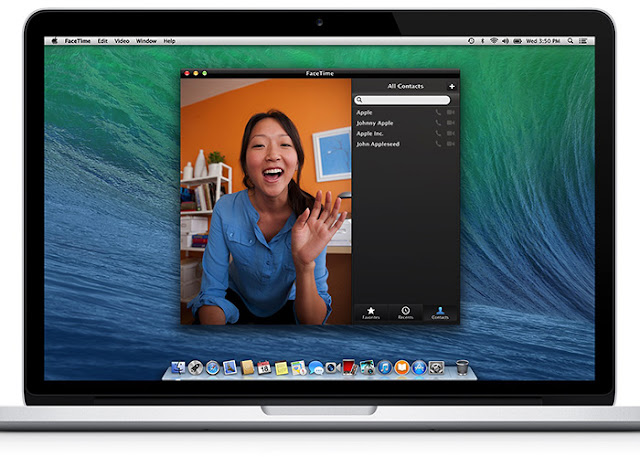Open iPhoto in the Dock
The width and height of the screenshot is (640, 457).
point(367,368)
